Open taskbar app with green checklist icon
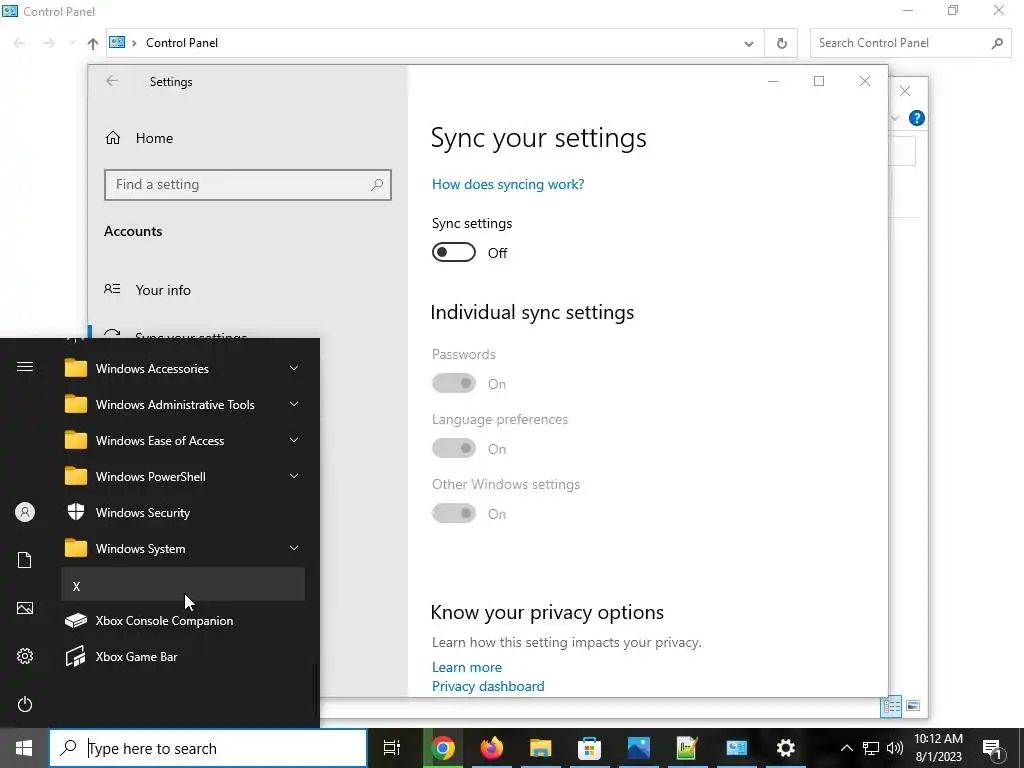This screenshot has height=768, width=1024. pyautogui.click(x=688, y=748)
